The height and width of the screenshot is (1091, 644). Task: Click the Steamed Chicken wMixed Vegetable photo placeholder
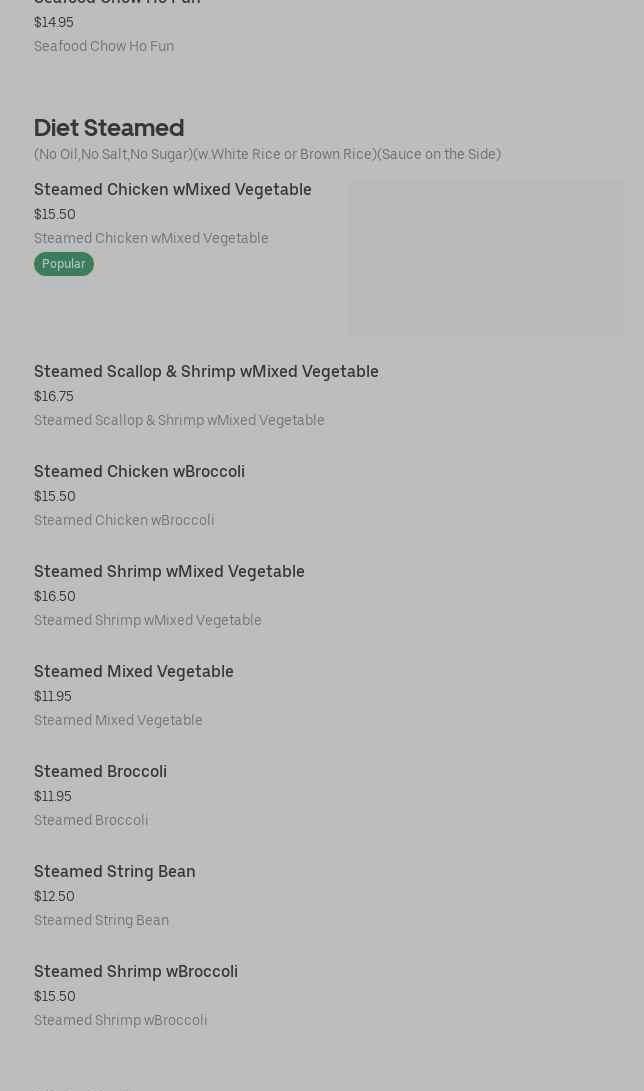tap(486, 258)
